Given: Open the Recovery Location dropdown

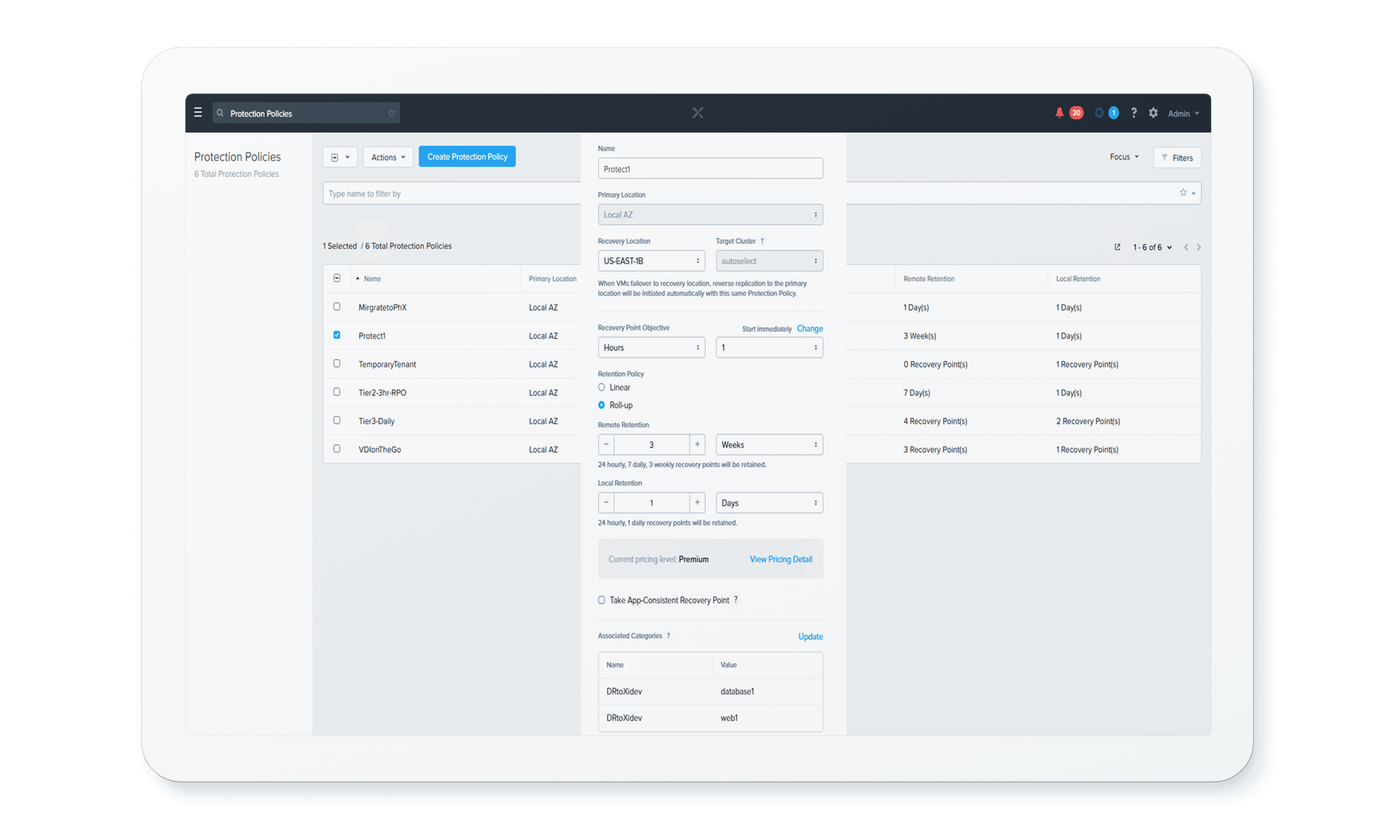Looking at the screenshot, I should 651,261.
